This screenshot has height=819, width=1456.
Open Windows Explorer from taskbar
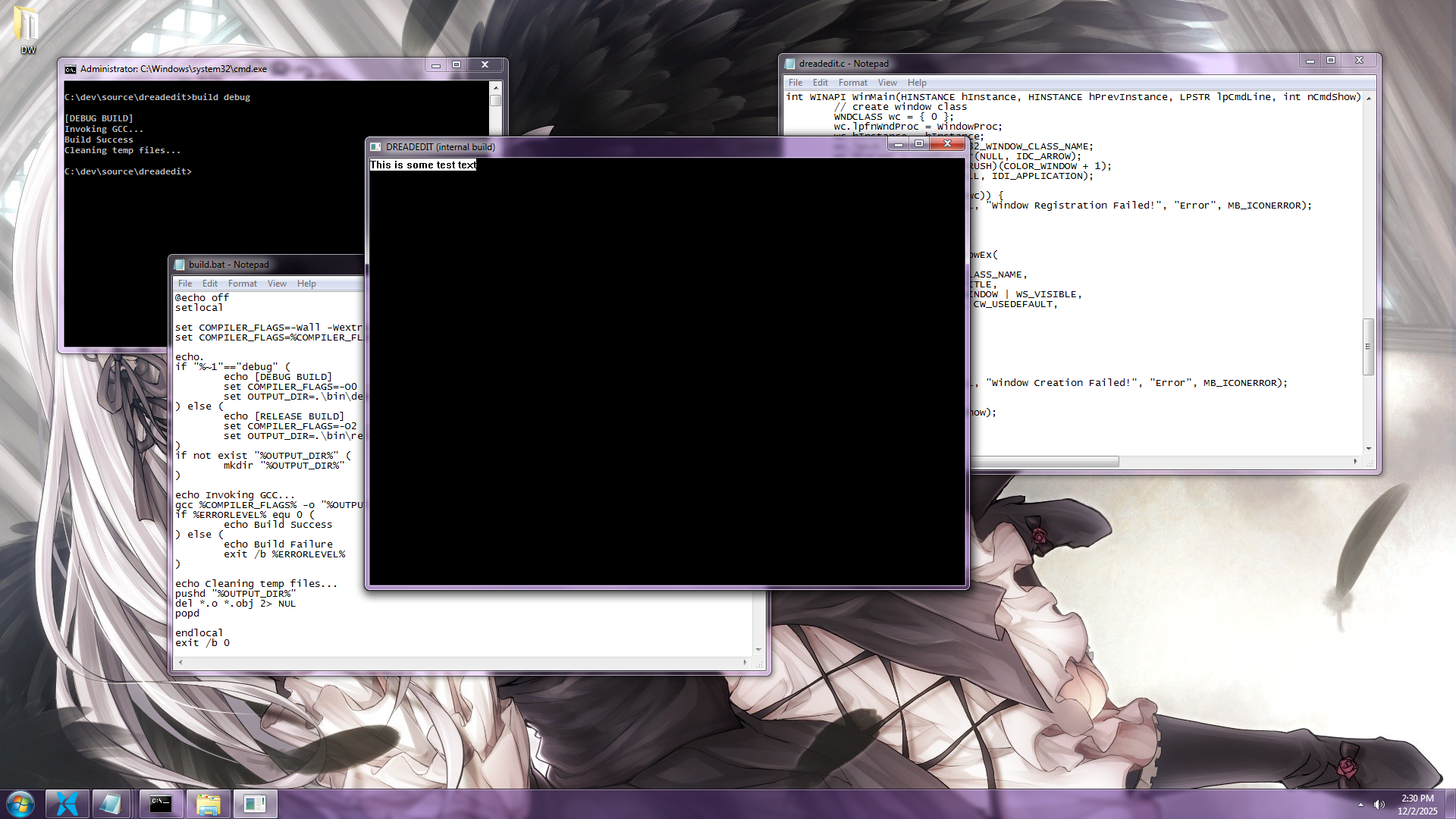[x=208, y=804]
